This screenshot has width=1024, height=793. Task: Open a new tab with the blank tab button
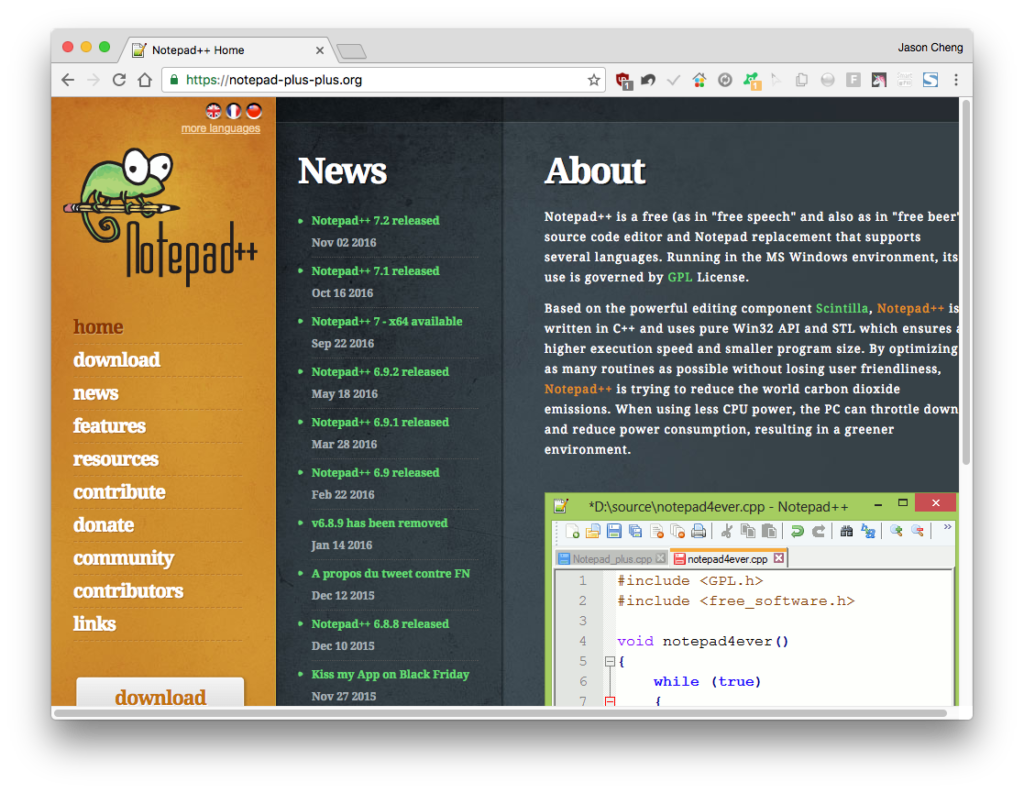(x=352, y=51)
